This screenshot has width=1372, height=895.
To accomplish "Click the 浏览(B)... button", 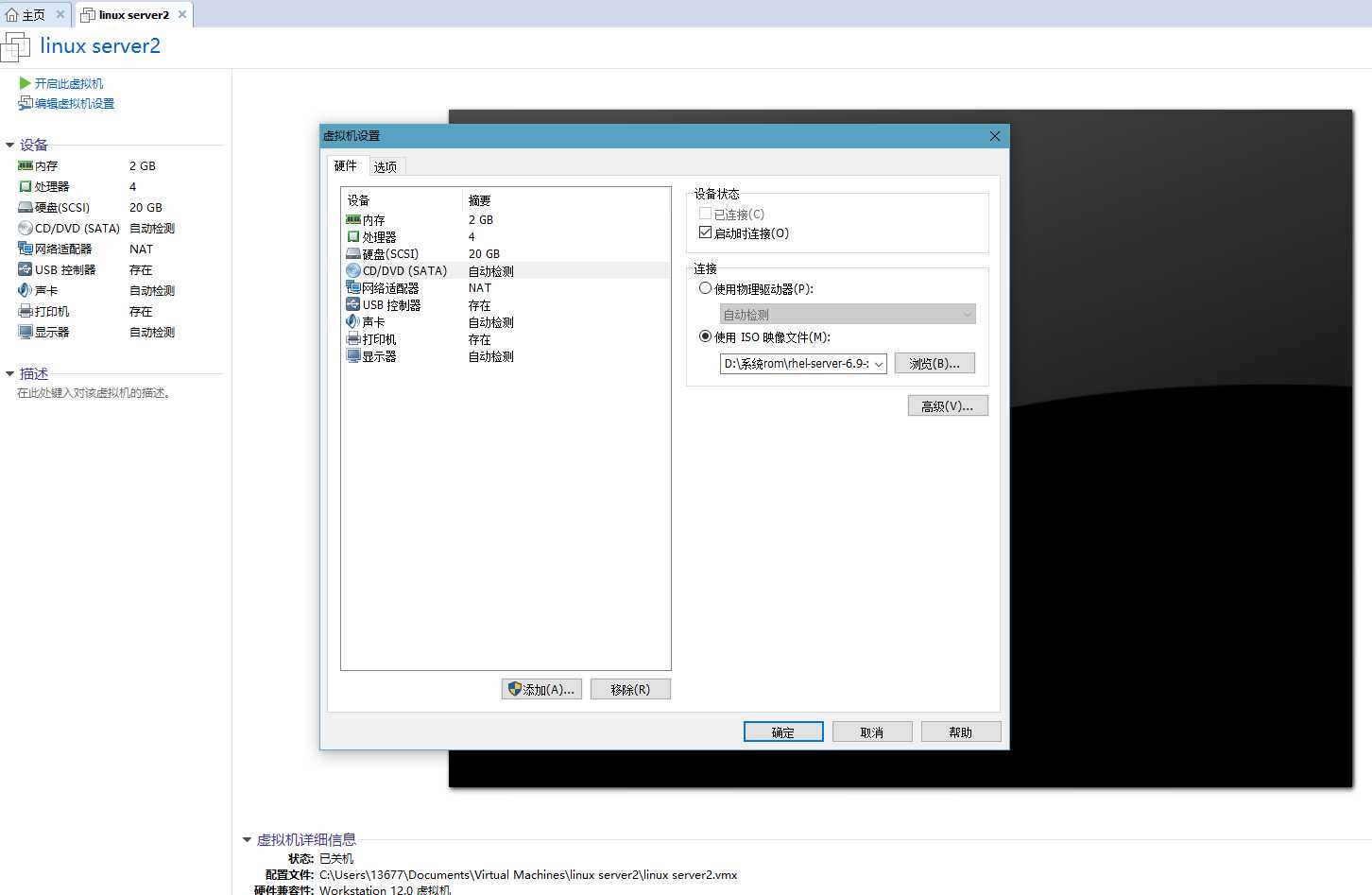I will pyautogui.click(x=935, y=363).
